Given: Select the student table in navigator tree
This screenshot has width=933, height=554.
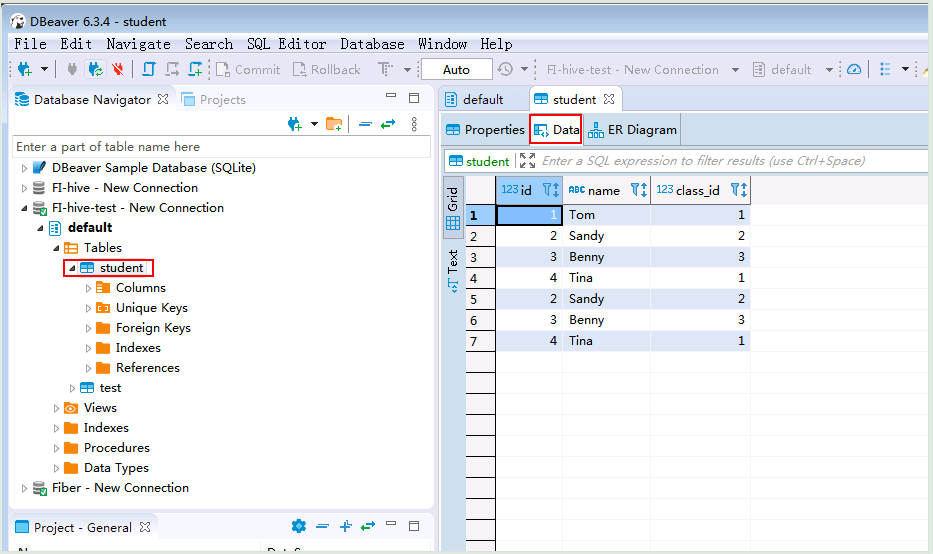Looking at the screenshot, I should coord(121,268).
